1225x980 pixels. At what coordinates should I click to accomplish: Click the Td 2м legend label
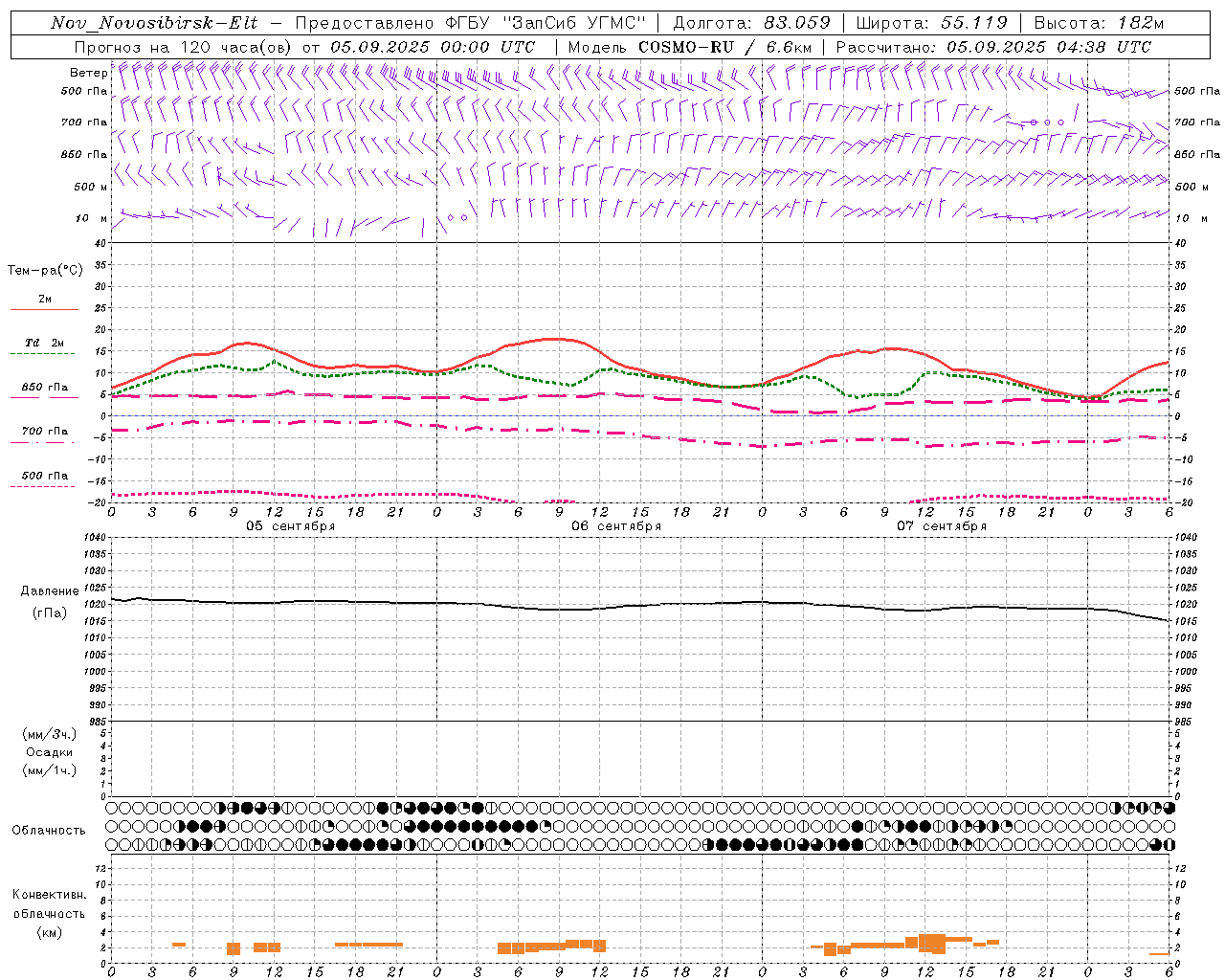(x=45, y=343)
